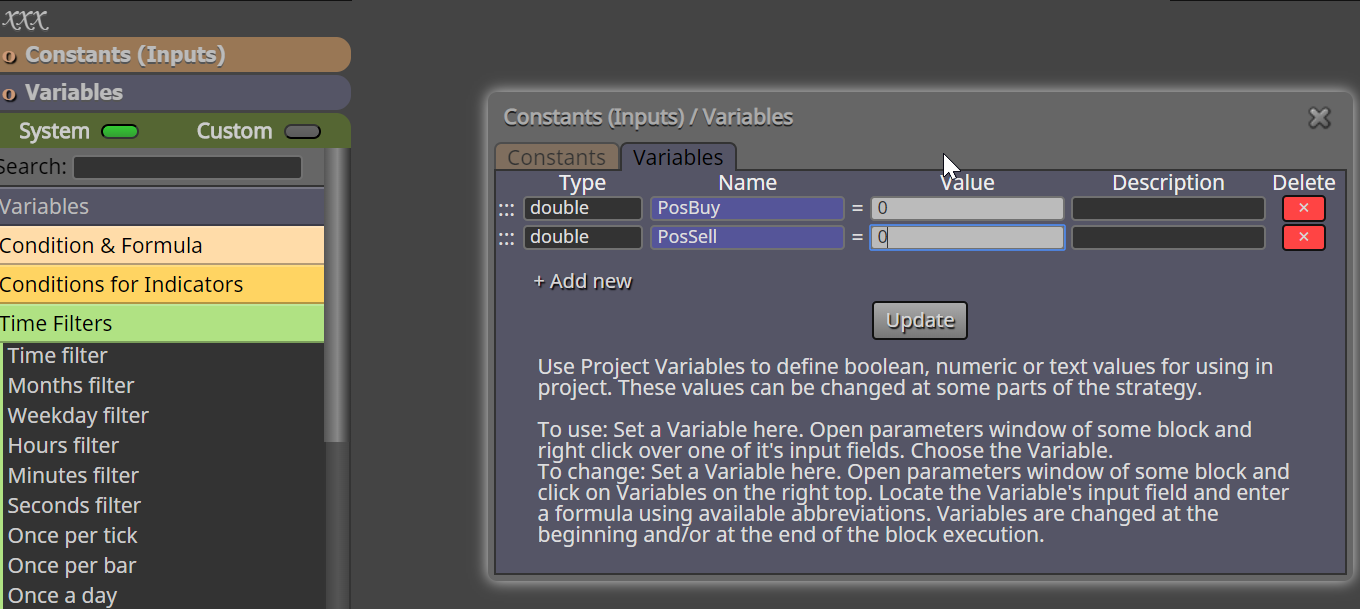Click the Update button

coord(920,321)
